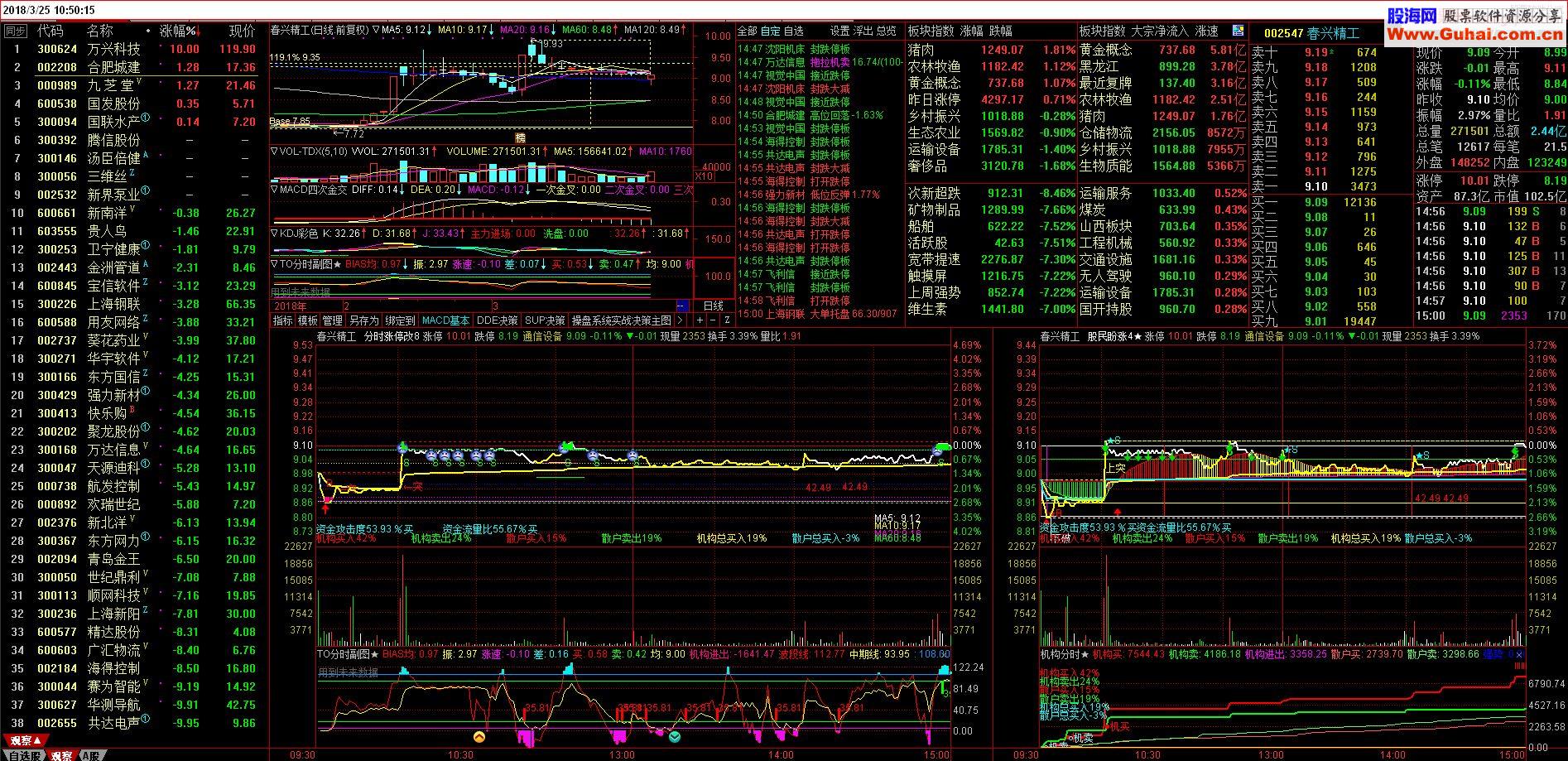Select stock row 002655 共达电声
This screenshot has width=1568, height=761.
click(134, 723)
